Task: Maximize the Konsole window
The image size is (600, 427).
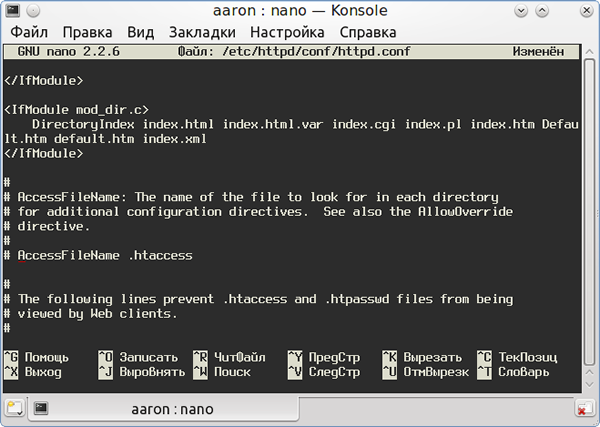Action: click(x=542, y=11)
